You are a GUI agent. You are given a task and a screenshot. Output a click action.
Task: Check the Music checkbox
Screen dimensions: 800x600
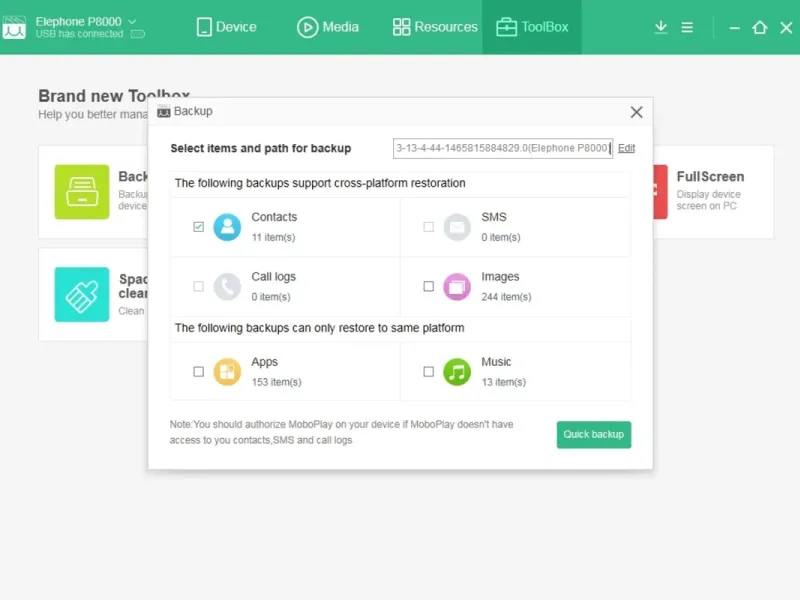pyautogui.click(x=429, y=371)
